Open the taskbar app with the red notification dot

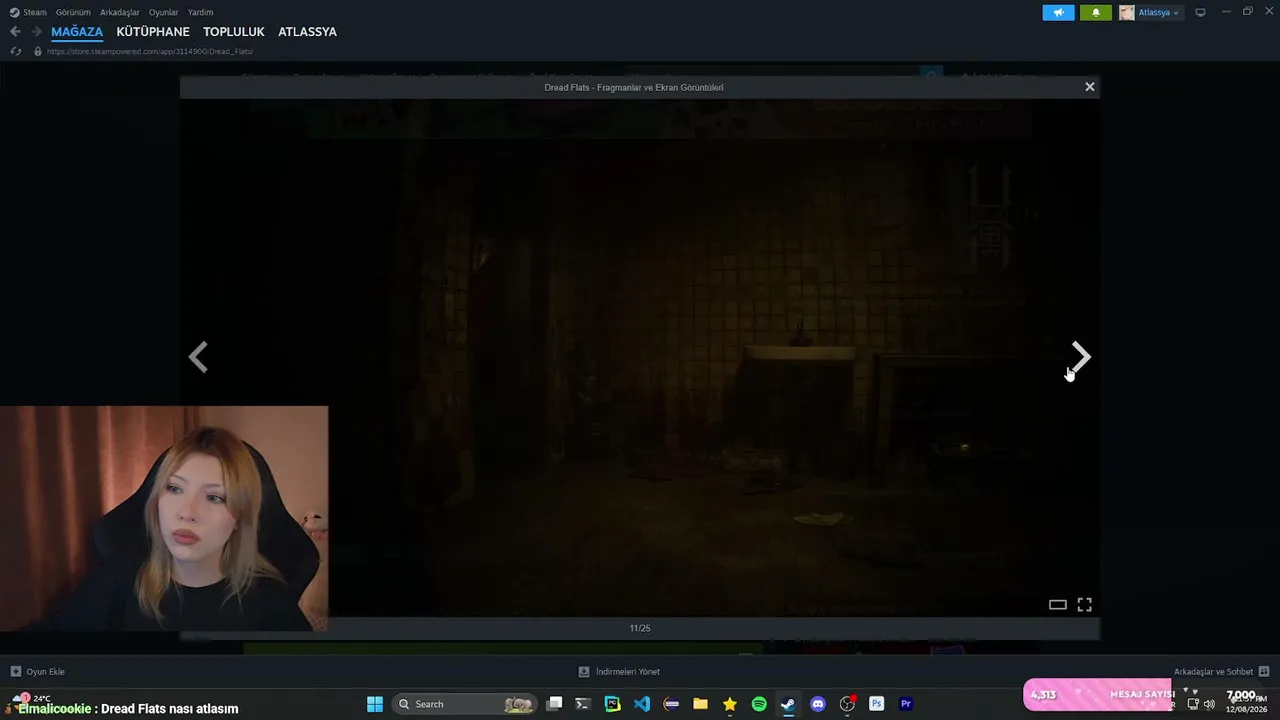tap(848, 704)
